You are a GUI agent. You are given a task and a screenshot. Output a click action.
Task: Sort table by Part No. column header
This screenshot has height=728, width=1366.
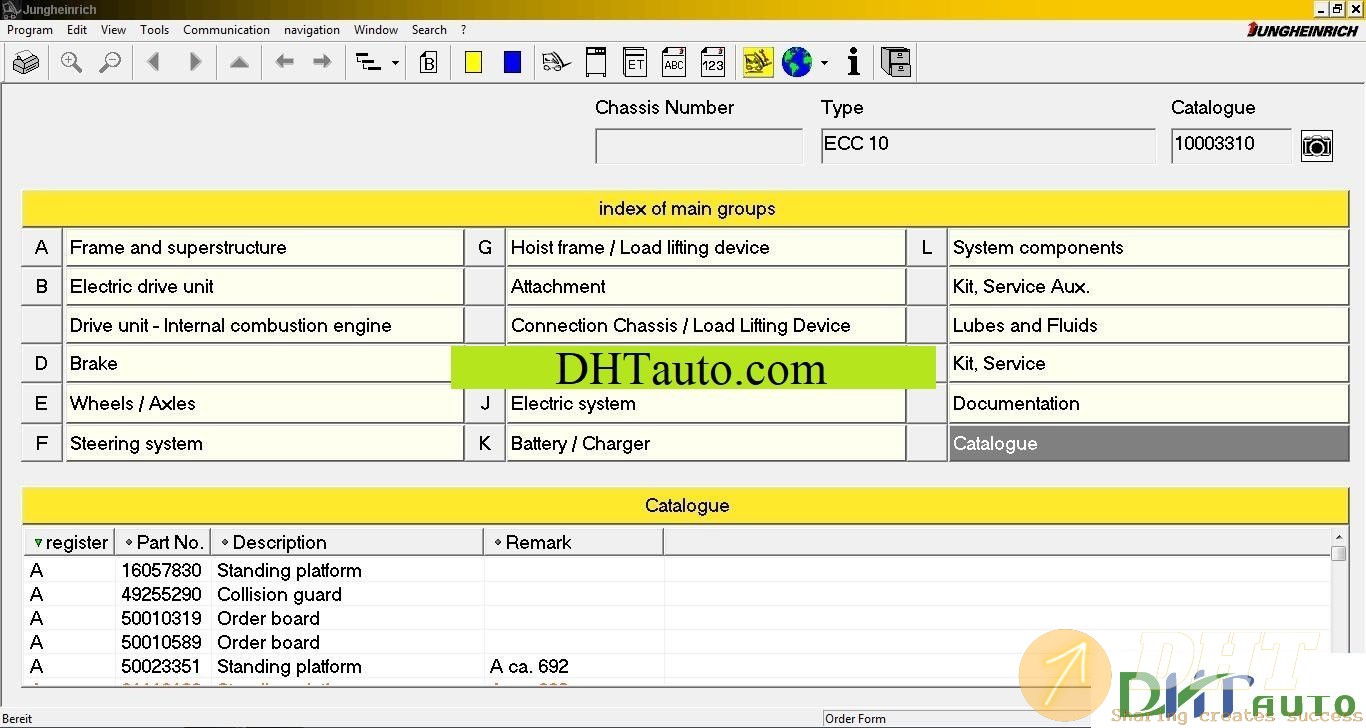pyautogui.click(x=163, y=542)
